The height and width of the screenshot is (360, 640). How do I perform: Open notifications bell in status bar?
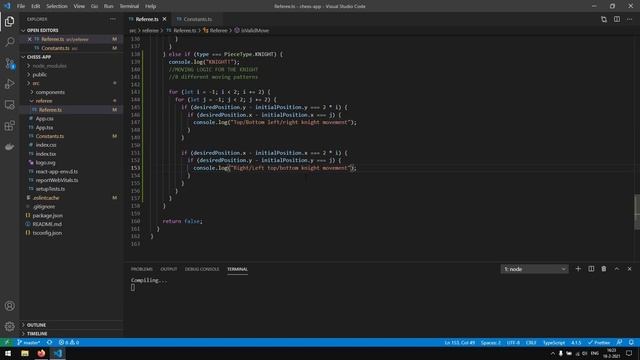tap(631, 342)
